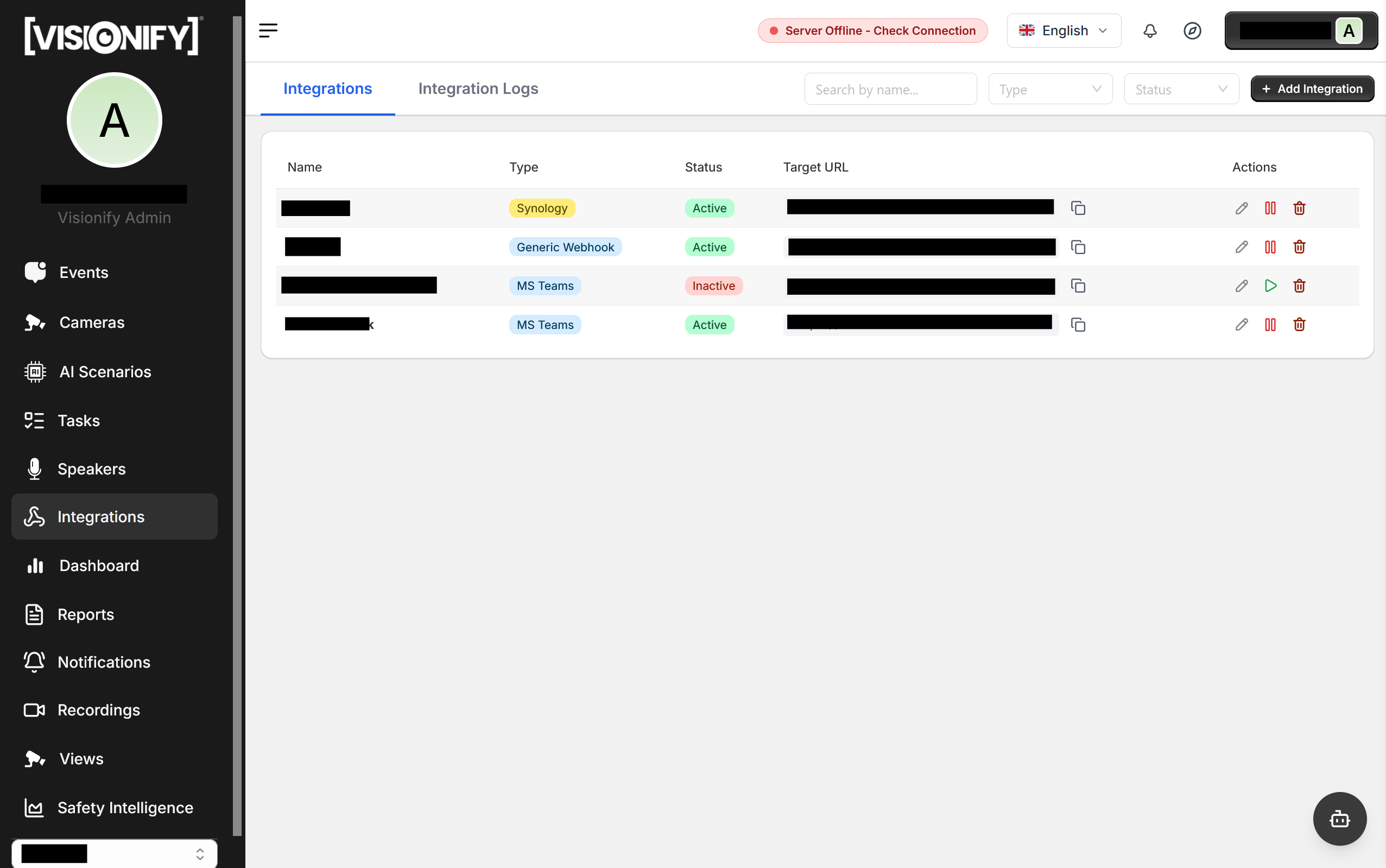This screenshot has height=868, width=1386.
Task: Select Integrations in the sidebar
Action: (114, 517)
